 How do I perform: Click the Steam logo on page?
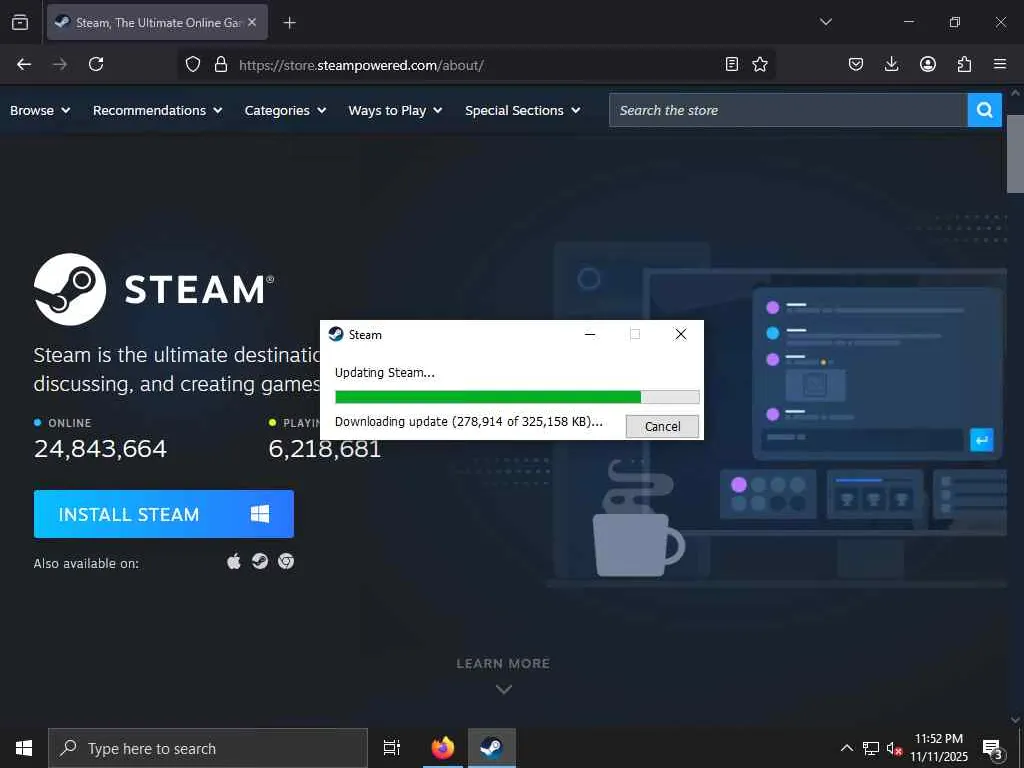(154, 289)
